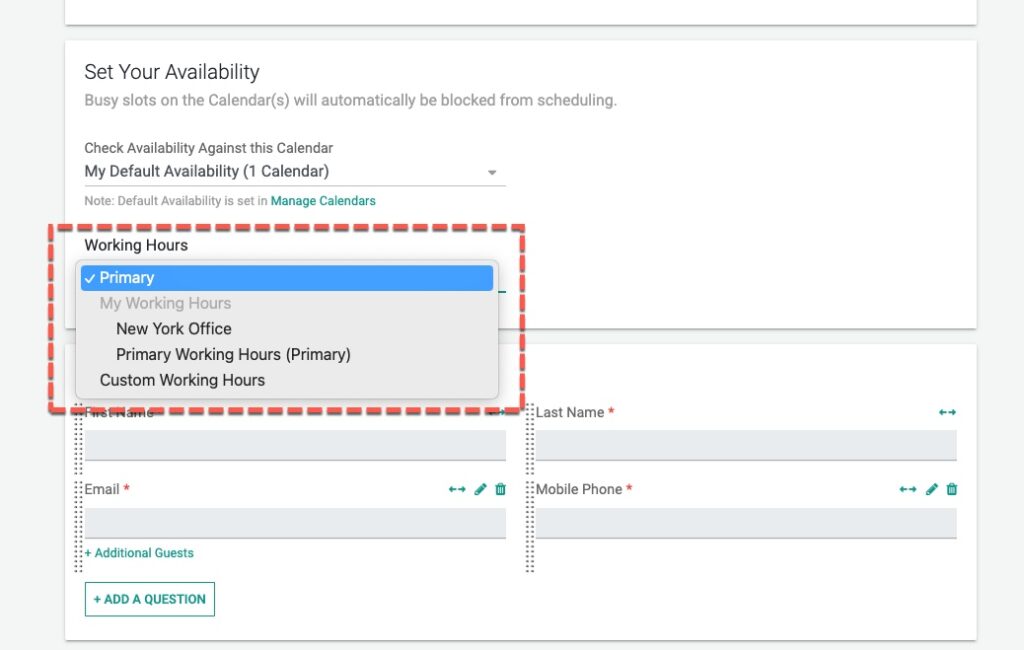Screen dimensions: 1024x650
Task: Click the Email field width arrows icon
Action: click(x=457, y=489)
